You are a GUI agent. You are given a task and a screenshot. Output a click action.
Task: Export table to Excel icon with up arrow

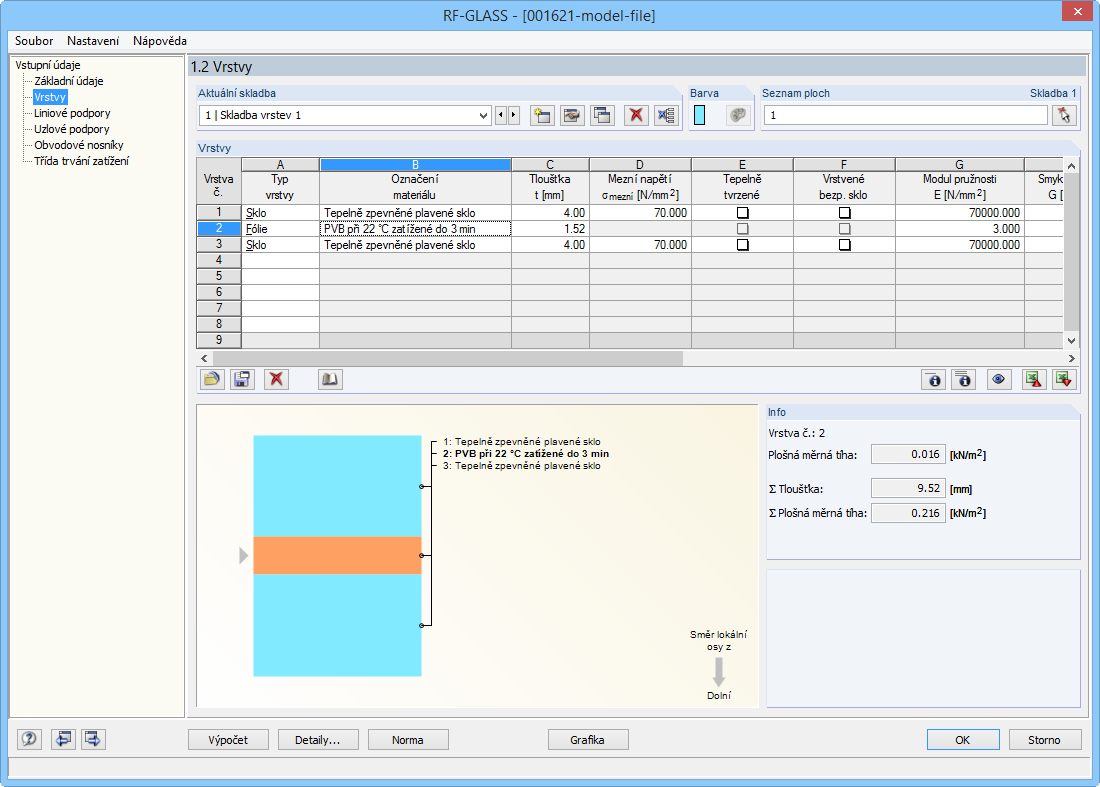click(1034, 379)
